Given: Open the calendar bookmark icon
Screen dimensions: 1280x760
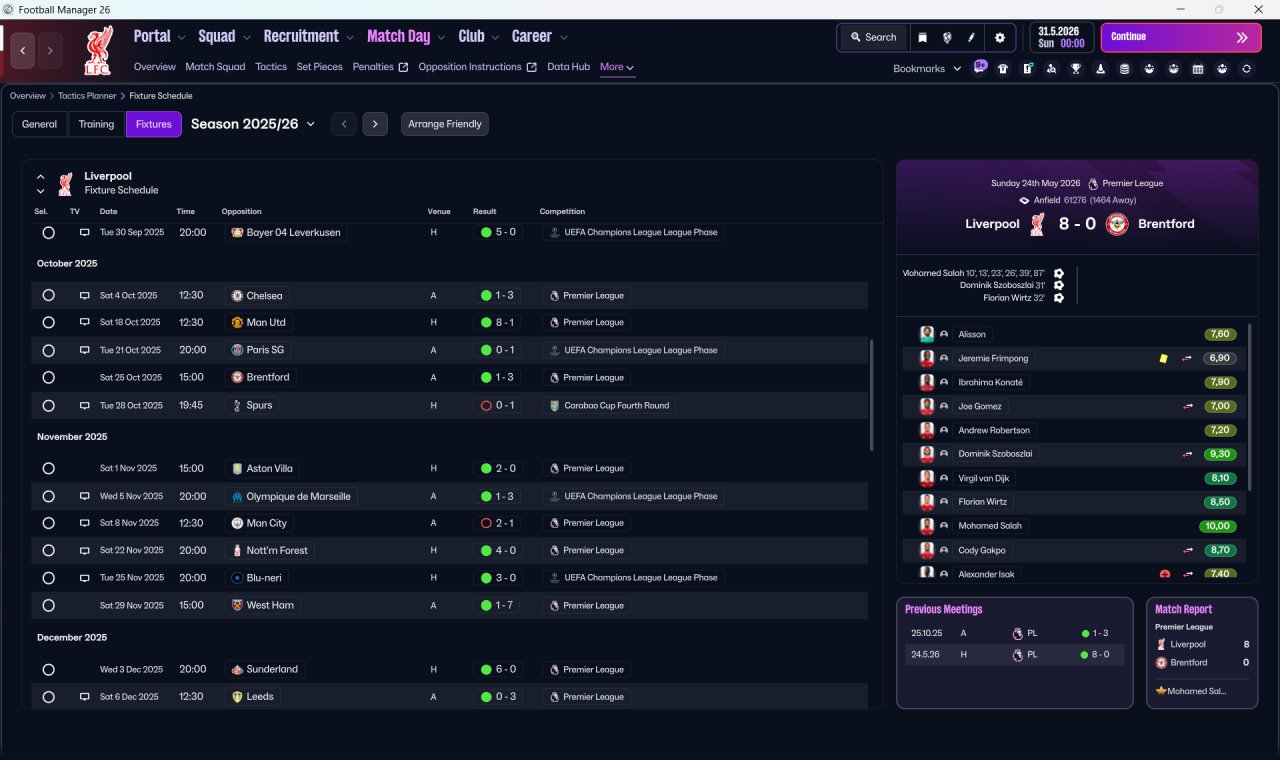Looking at the screenshot, I should (1198, 69).
